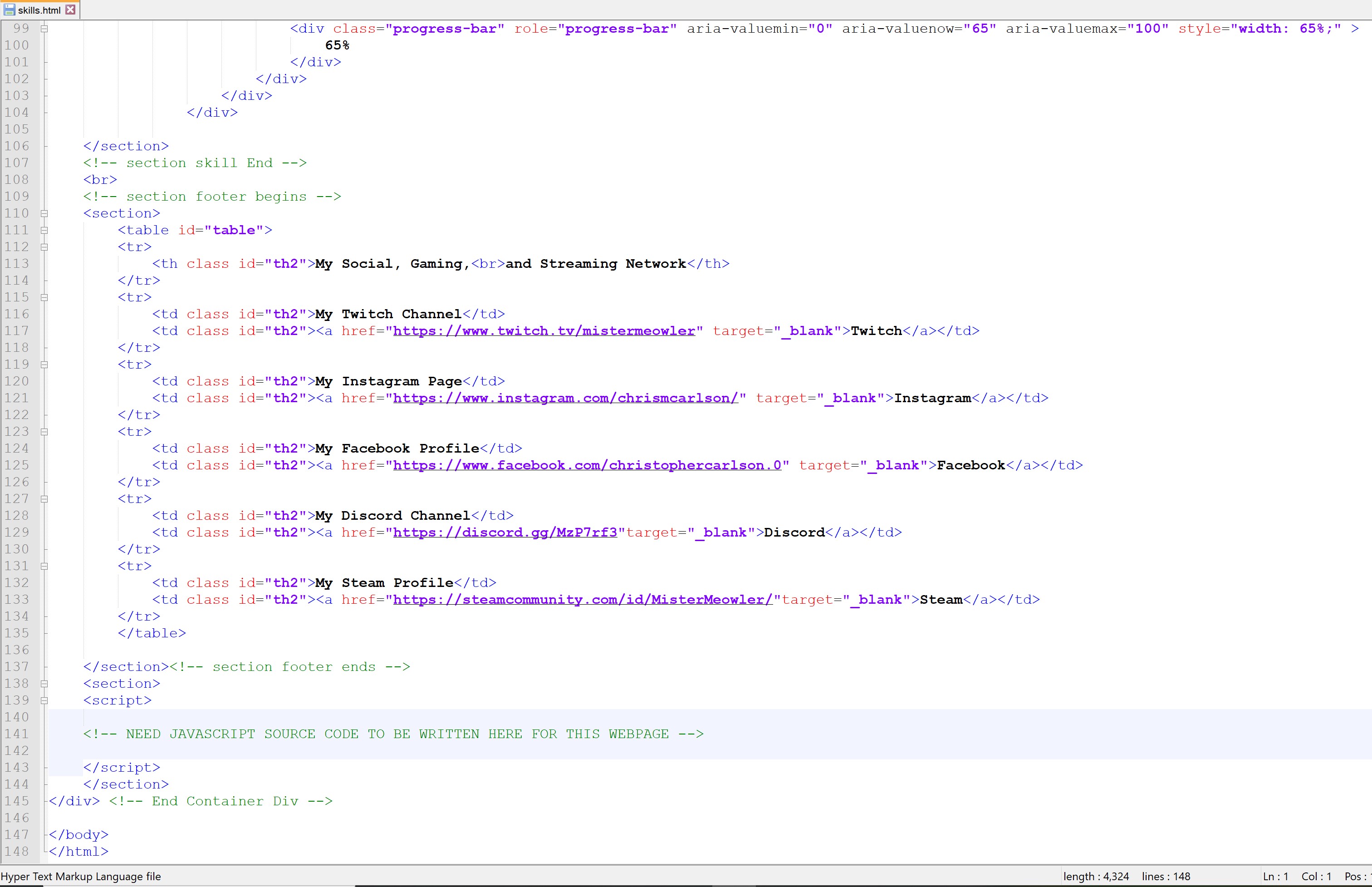Image resolution: width=1372 pixels, height=887 pixels.
Task: Collapse the tr fold on line 123
Action: [44, 431]
